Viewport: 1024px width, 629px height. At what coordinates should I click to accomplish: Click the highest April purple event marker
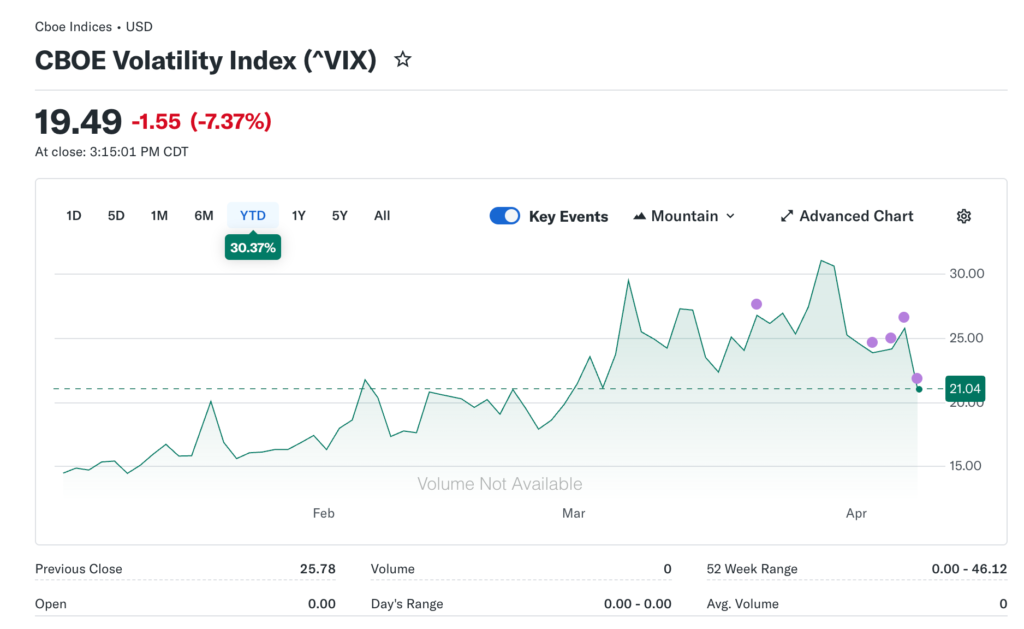point(904,317)
